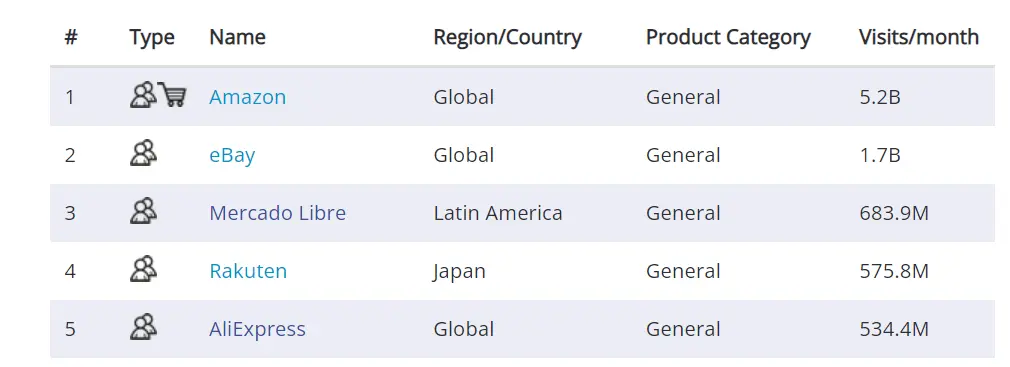Image resolution: width=1010 pixels, height=367 pixels.
Task: Click the shopping cart icon in Amazon row
Action: click(173, 95)
